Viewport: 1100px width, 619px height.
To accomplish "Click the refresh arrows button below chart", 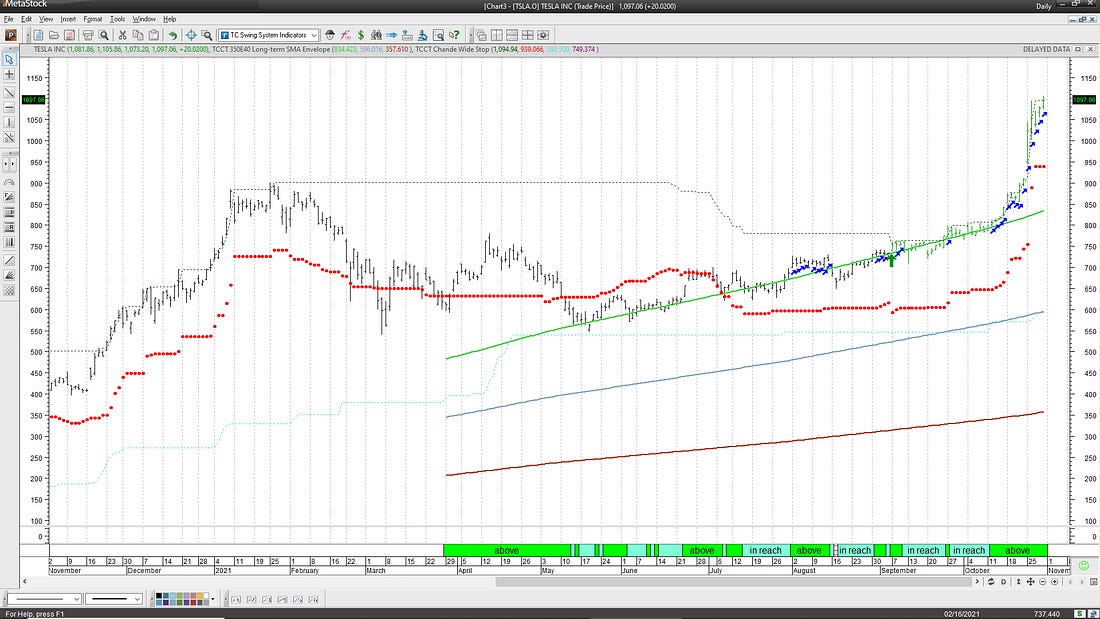I will tap(991, 582).
